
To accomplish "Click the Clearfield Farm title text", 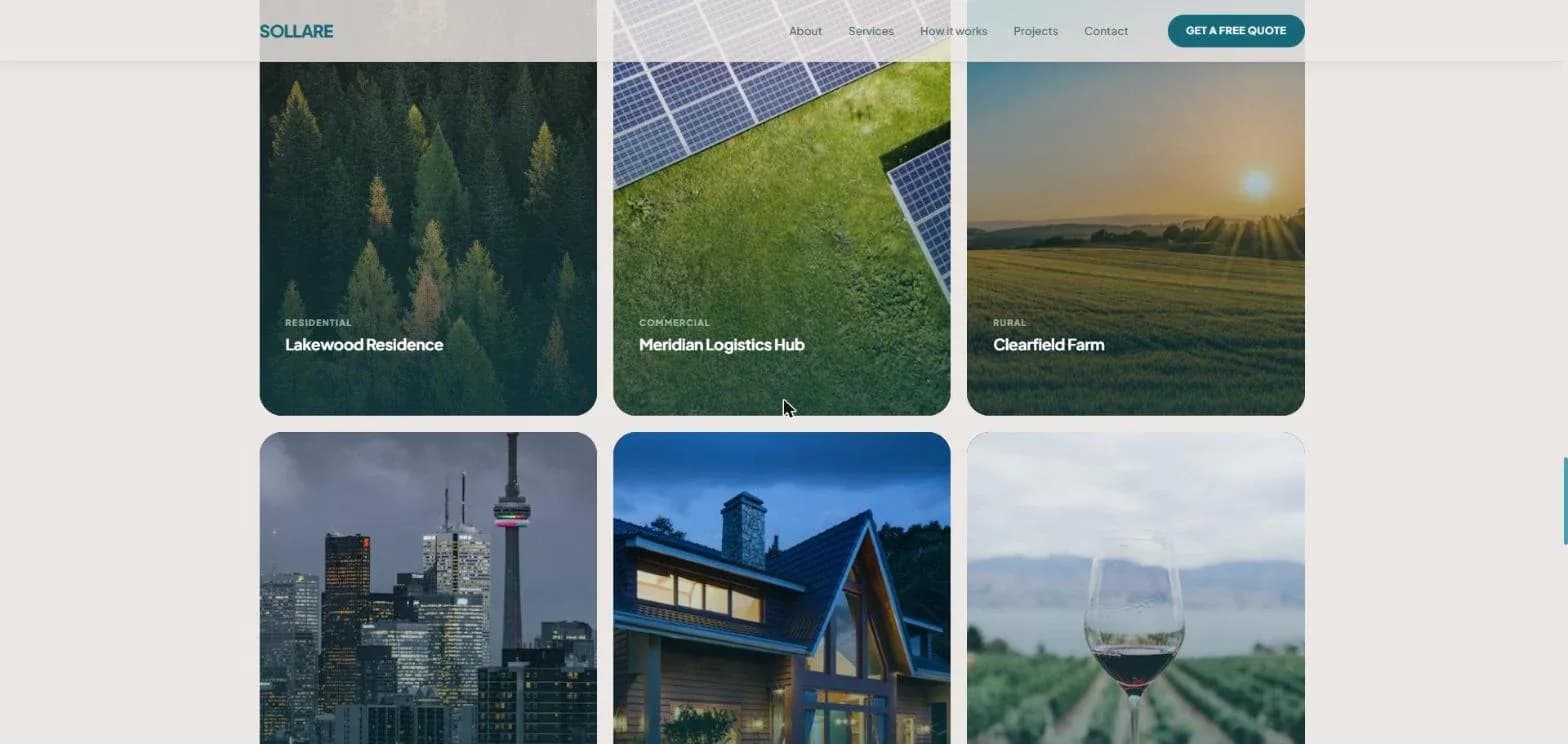I will (x=1049, y=345).
